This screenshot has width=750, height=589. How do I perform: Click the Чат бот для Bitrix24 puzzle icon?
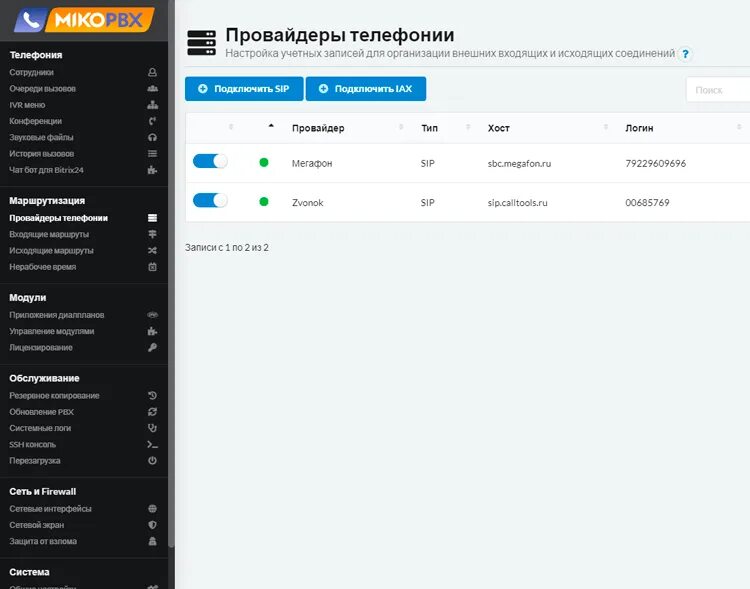tap(152, 170)
